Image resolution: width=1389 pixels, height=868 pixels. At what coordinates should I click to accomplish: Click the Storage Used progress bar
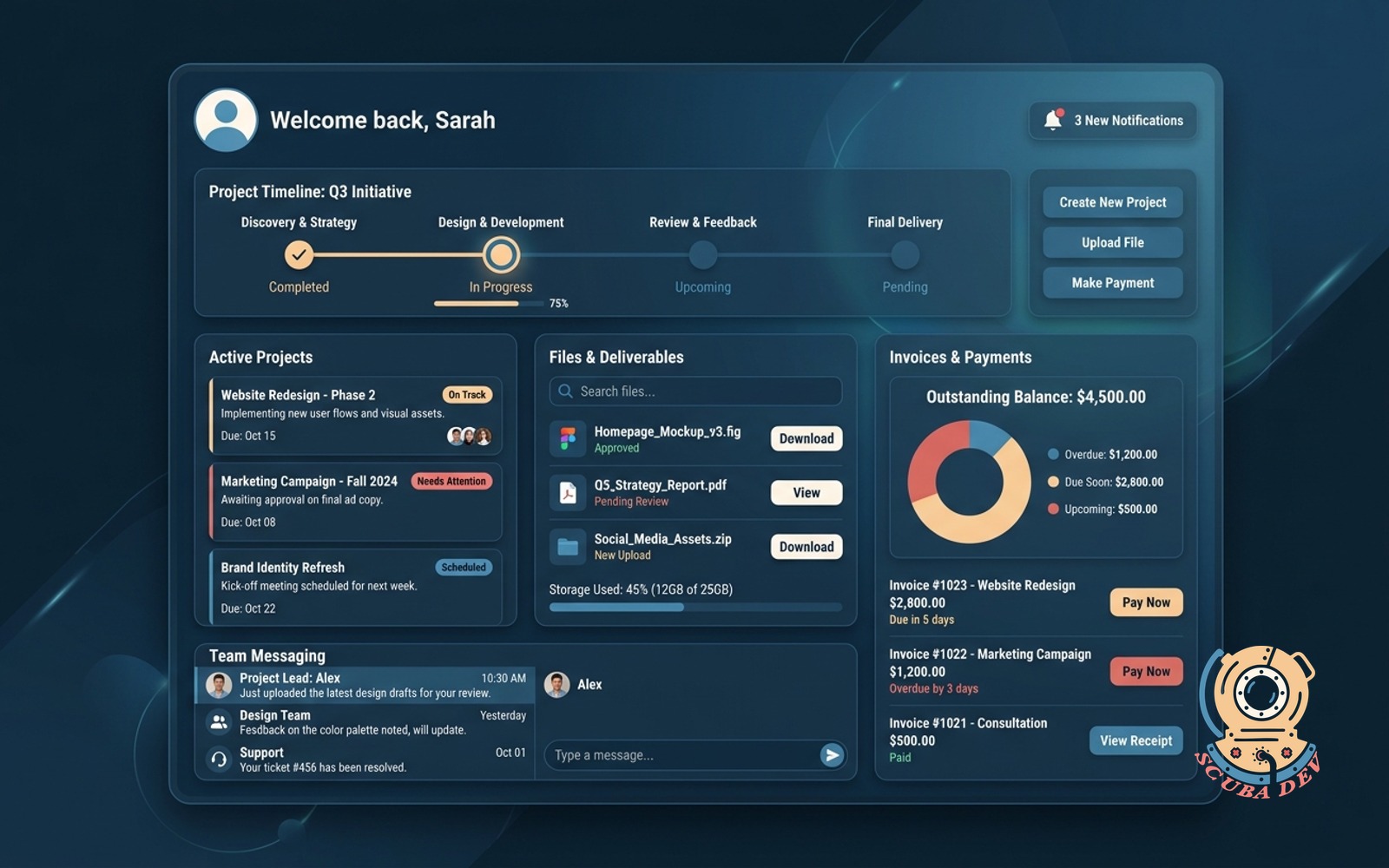695,608
